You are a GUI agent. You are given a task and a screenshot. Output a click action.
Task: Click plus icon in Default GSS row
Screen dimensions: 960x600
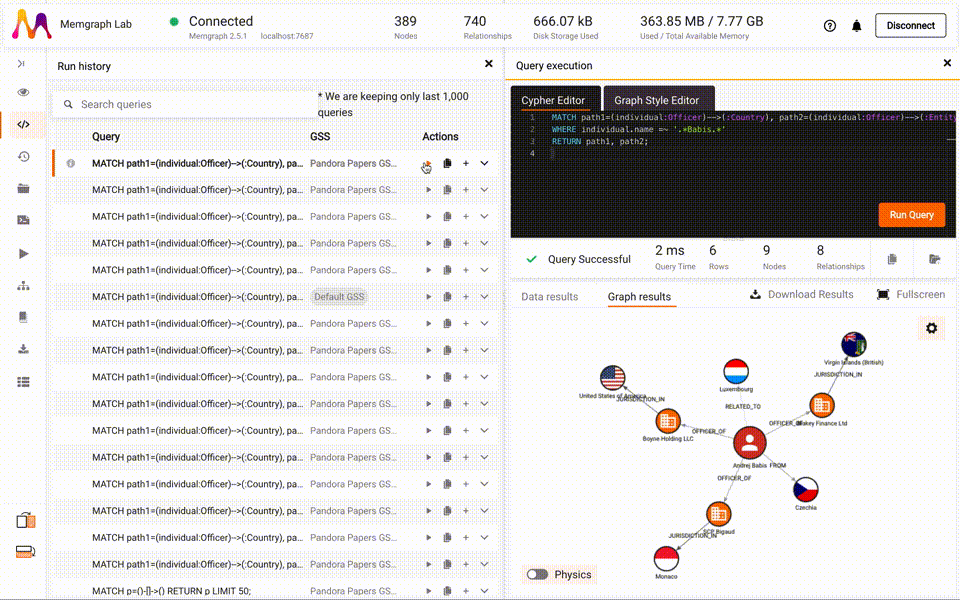(x=466, y=297)
